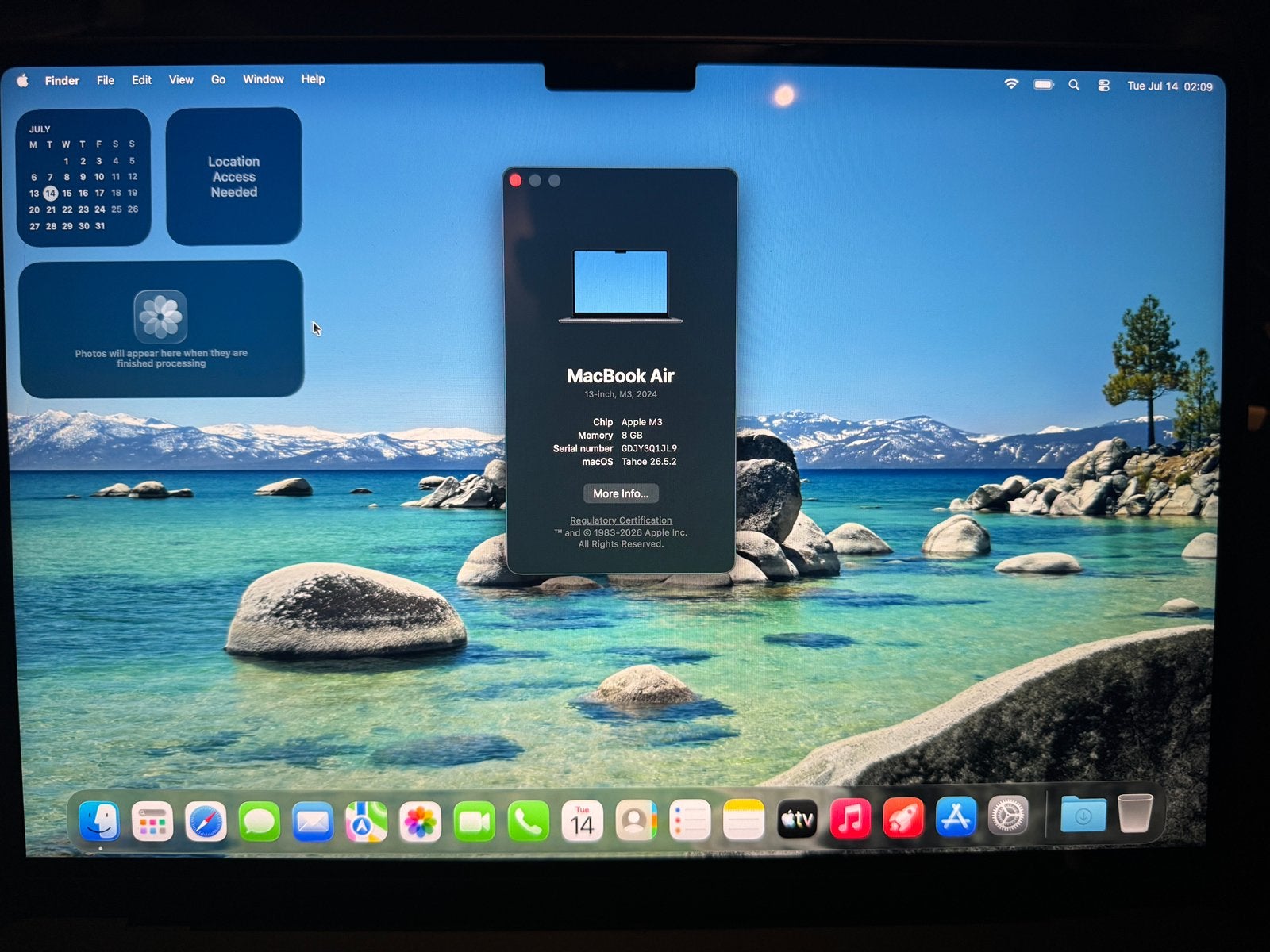Click the Location Access Needed widget
Screen dimensions: 1270x952
pos(233,176)
